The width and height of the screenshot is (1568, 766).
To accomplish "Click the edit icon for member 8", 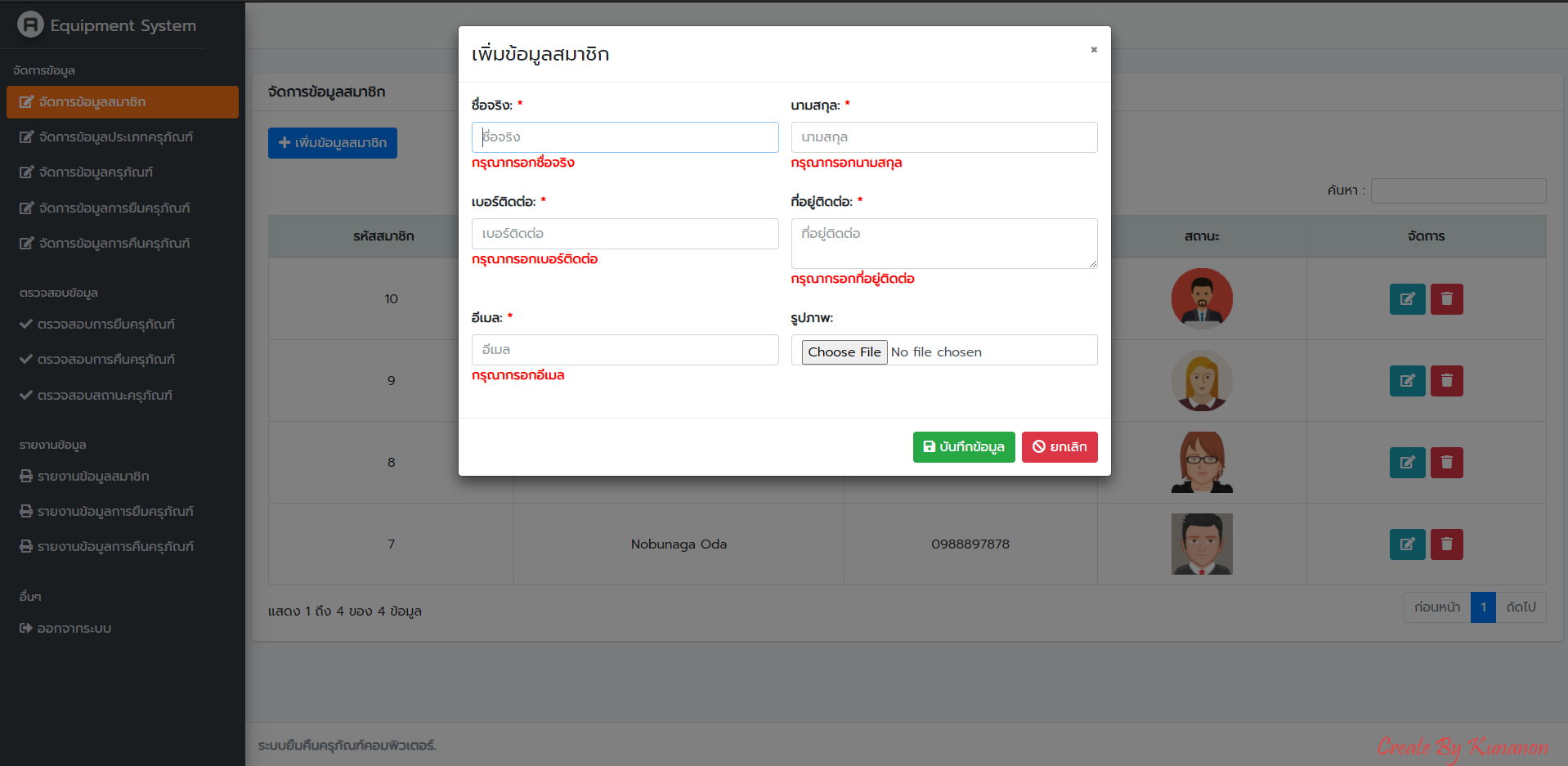I will [1406, 463].
